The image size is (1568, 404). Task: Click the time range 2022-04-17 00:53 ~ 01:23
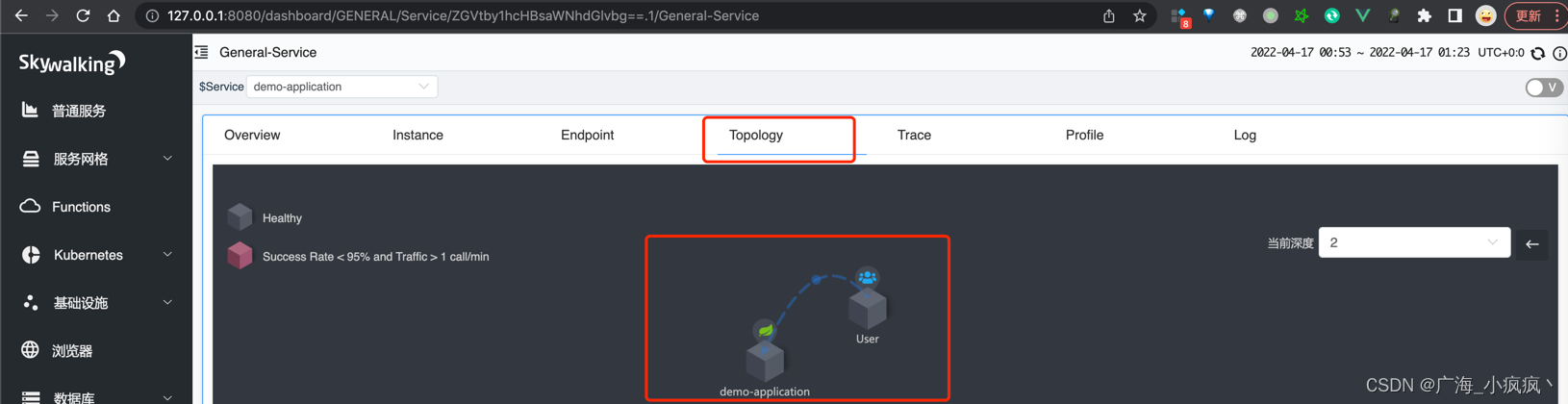click(1359, 53)
